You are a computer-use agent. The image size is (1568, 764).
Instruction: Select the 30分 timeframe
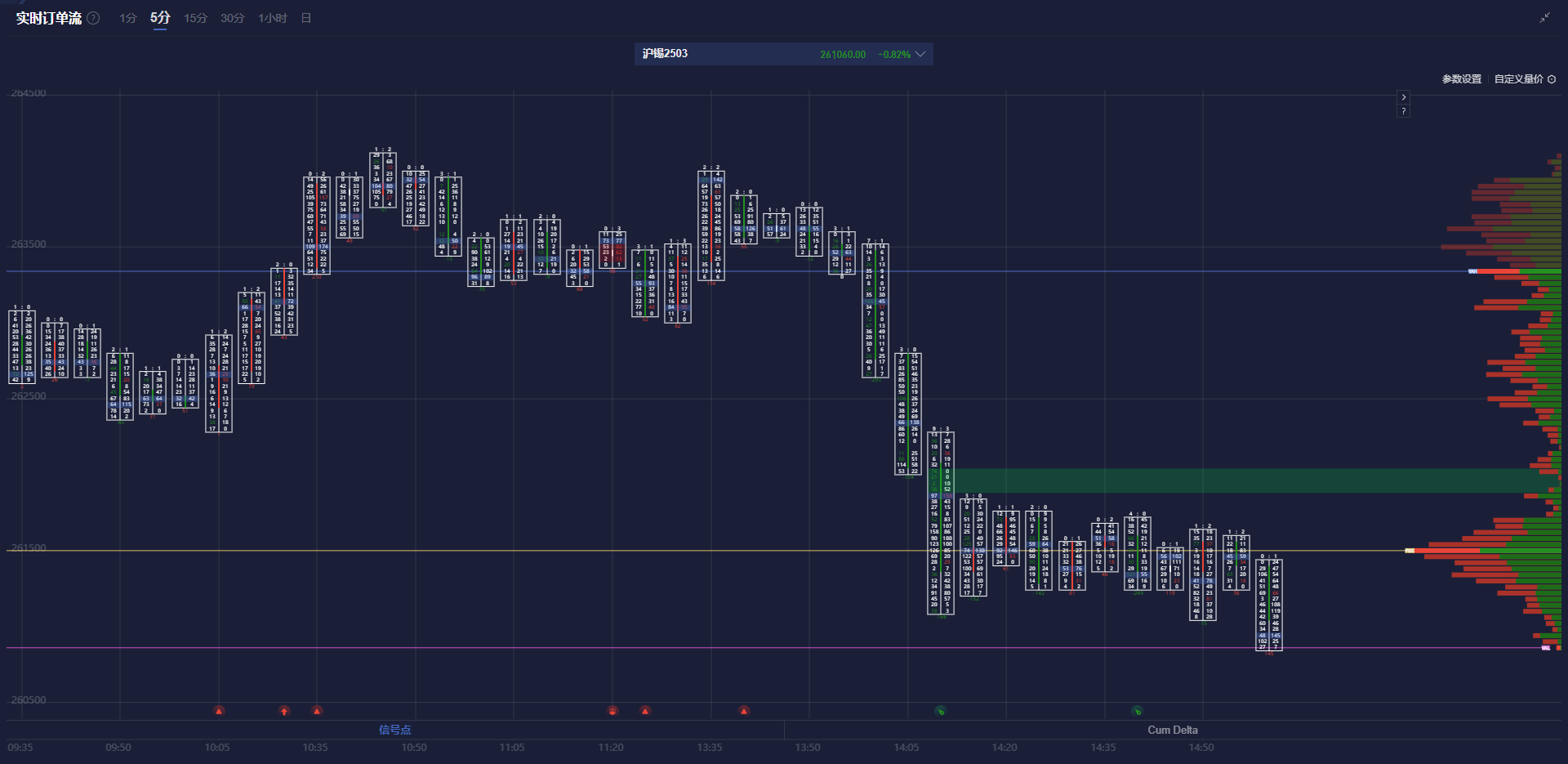(231, 18)
